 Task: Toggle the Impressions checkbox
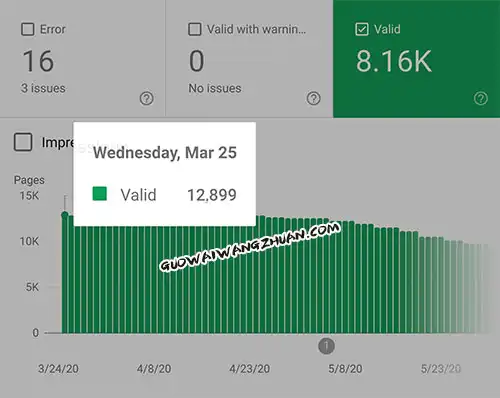pos(23,142)
